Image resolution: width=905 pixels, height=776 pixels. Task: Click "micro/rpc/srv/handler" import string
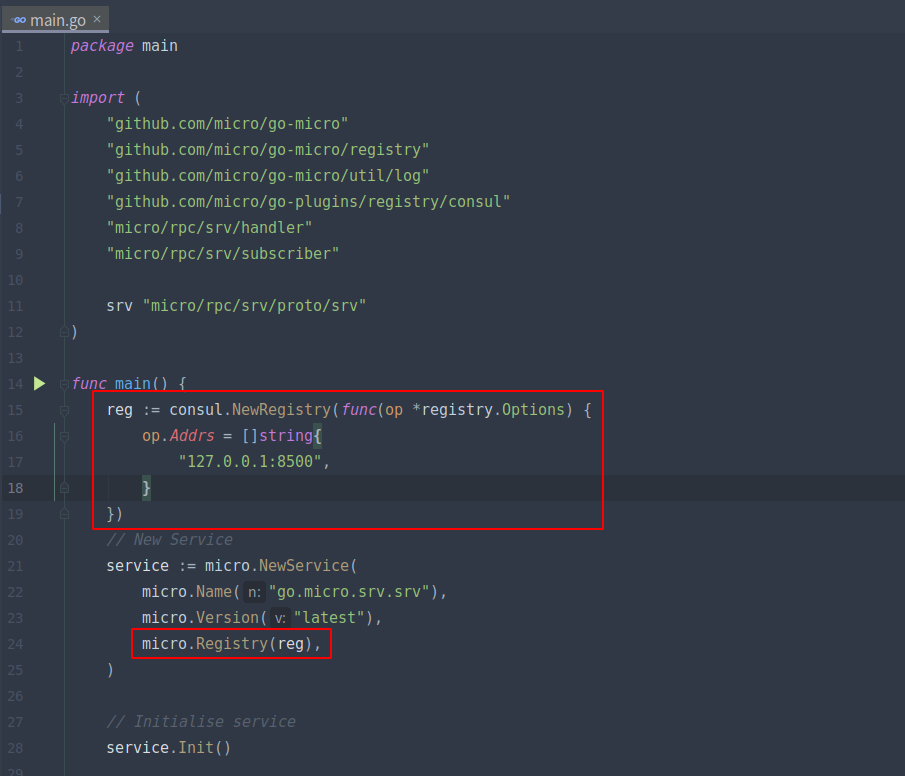click(x=210, y=227)
